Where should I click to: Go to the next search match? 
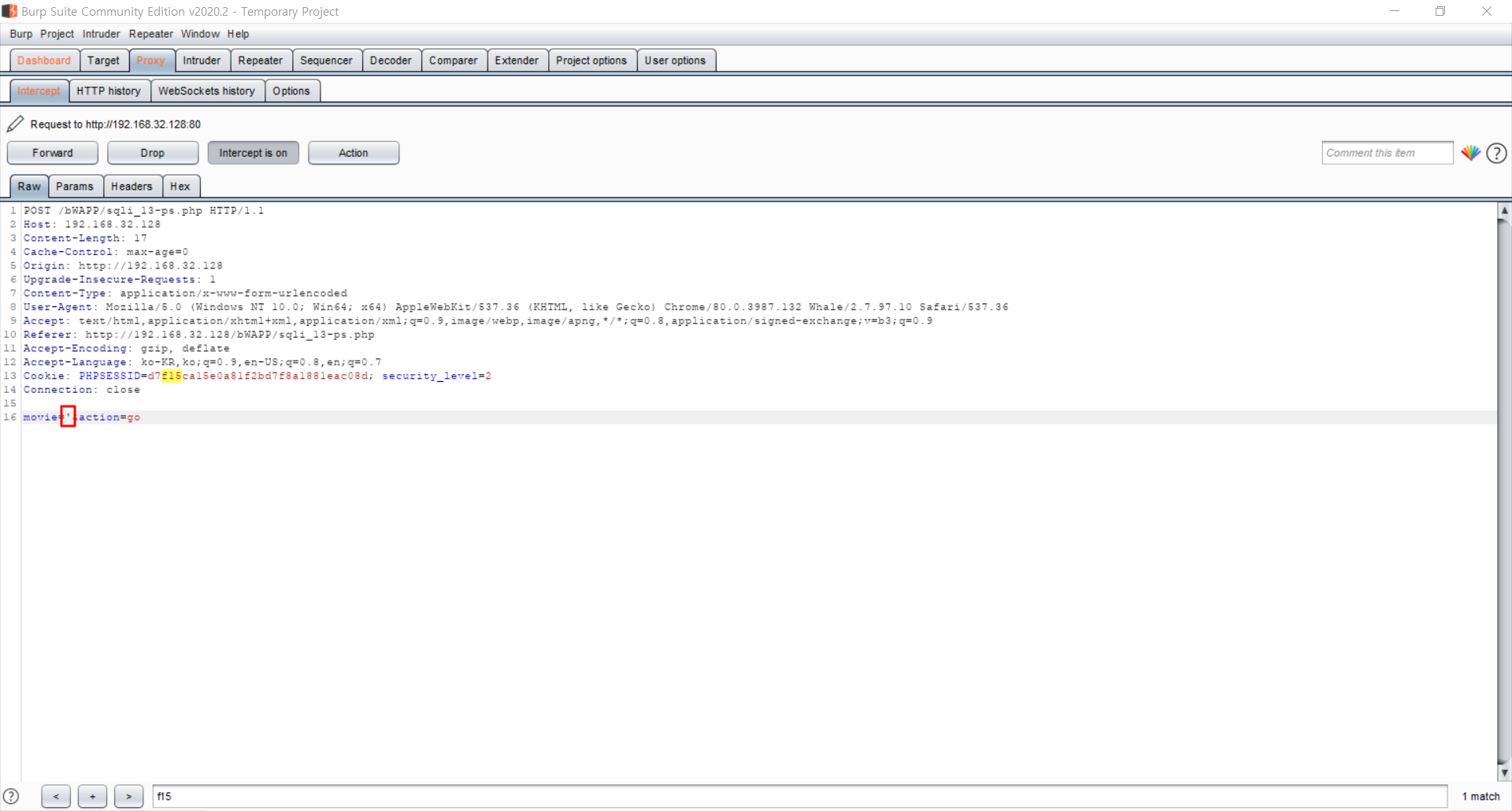point(128,796)
